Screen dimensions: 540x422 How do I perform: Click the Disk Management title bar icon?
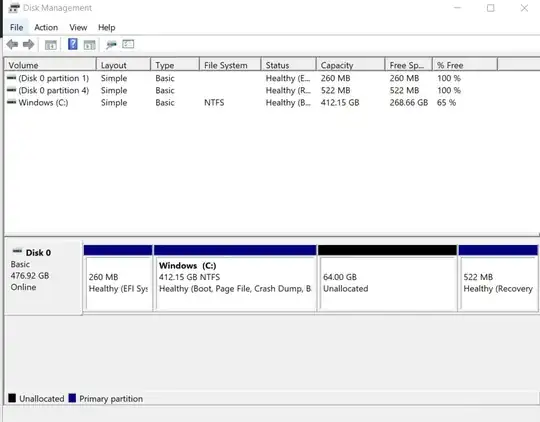[14, 8]
